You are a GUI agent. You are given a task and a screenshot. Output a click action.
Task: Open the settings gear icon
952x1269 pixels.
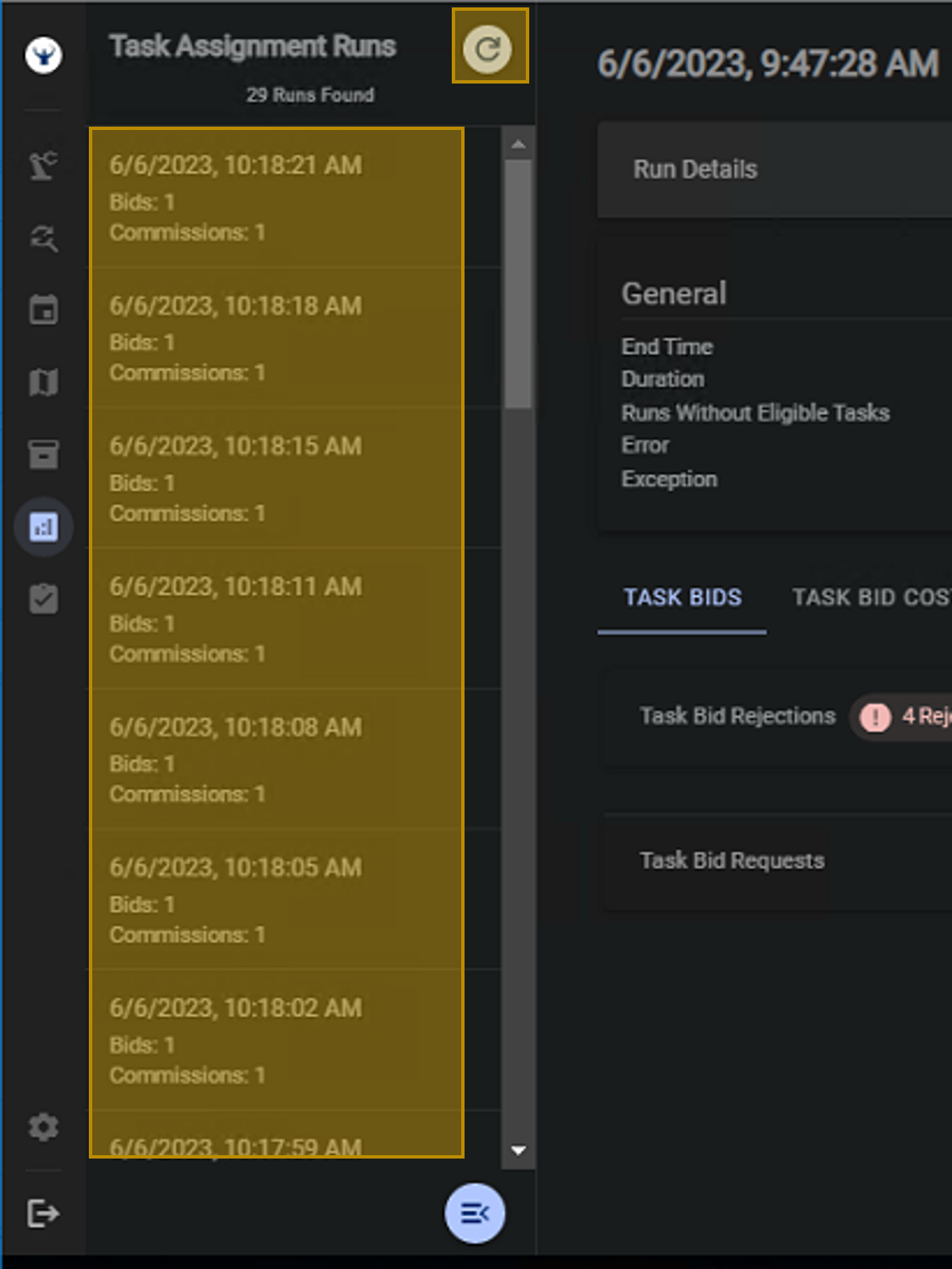click(x=44, y=1127)
